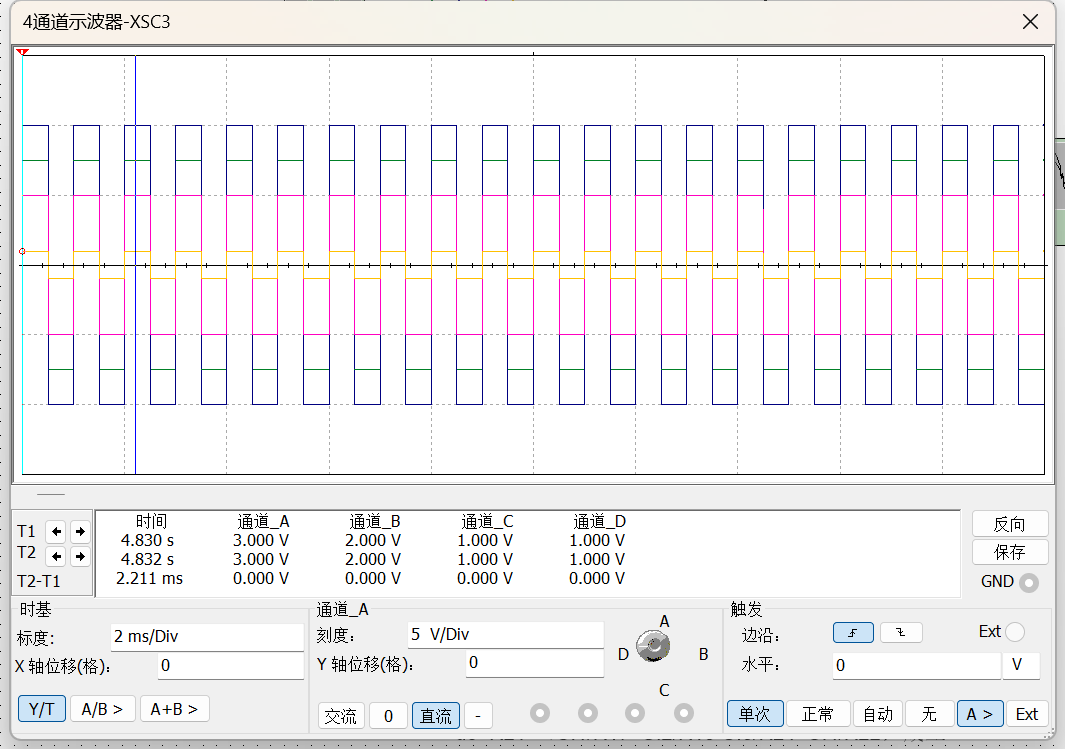The width and height of the screenshot is (1065, 749).
Task: Click first terminal circle after the '-' button
Action: (x=540, y=713)
